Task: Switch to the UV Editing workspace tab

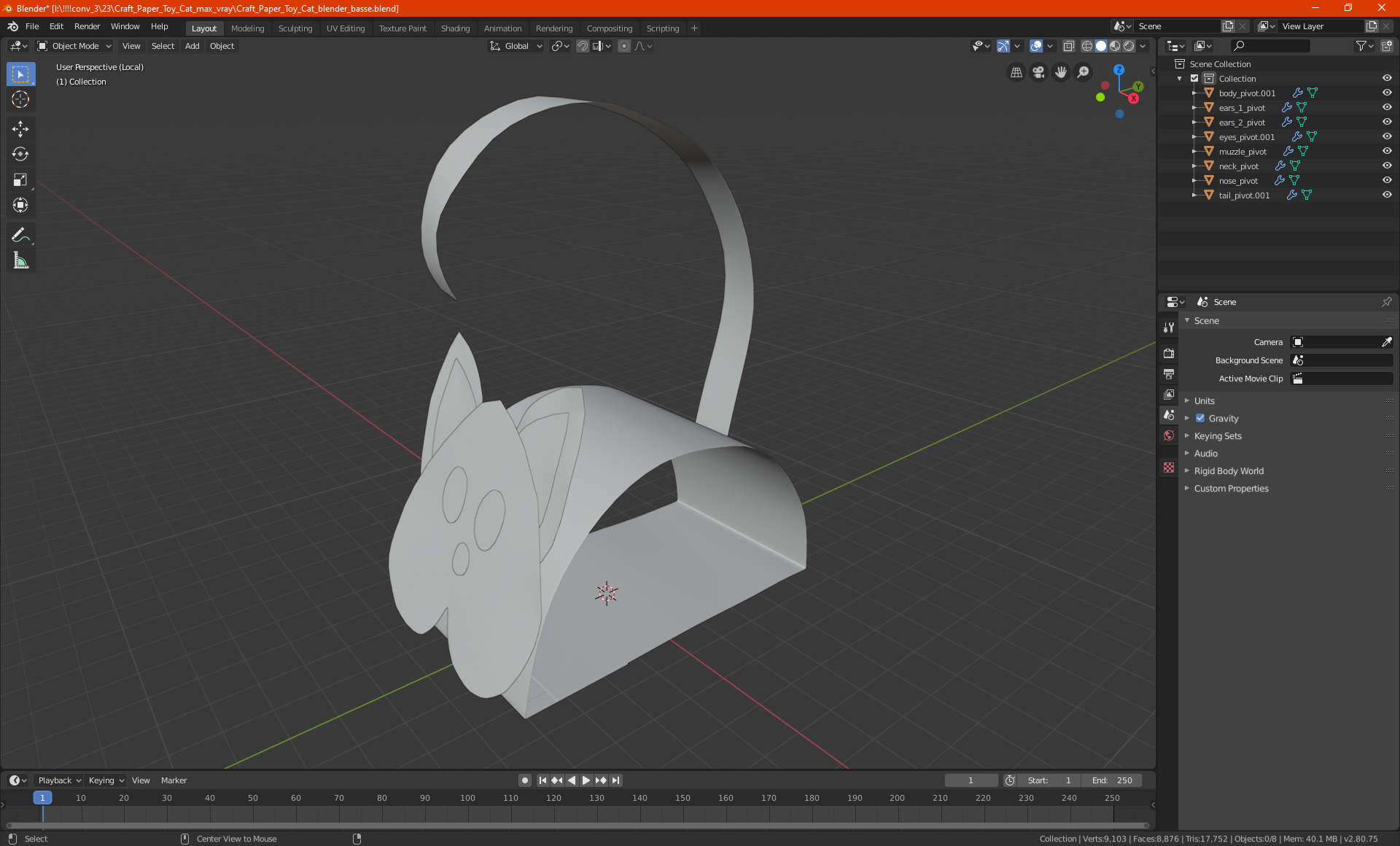Action: tap(346, 28)
